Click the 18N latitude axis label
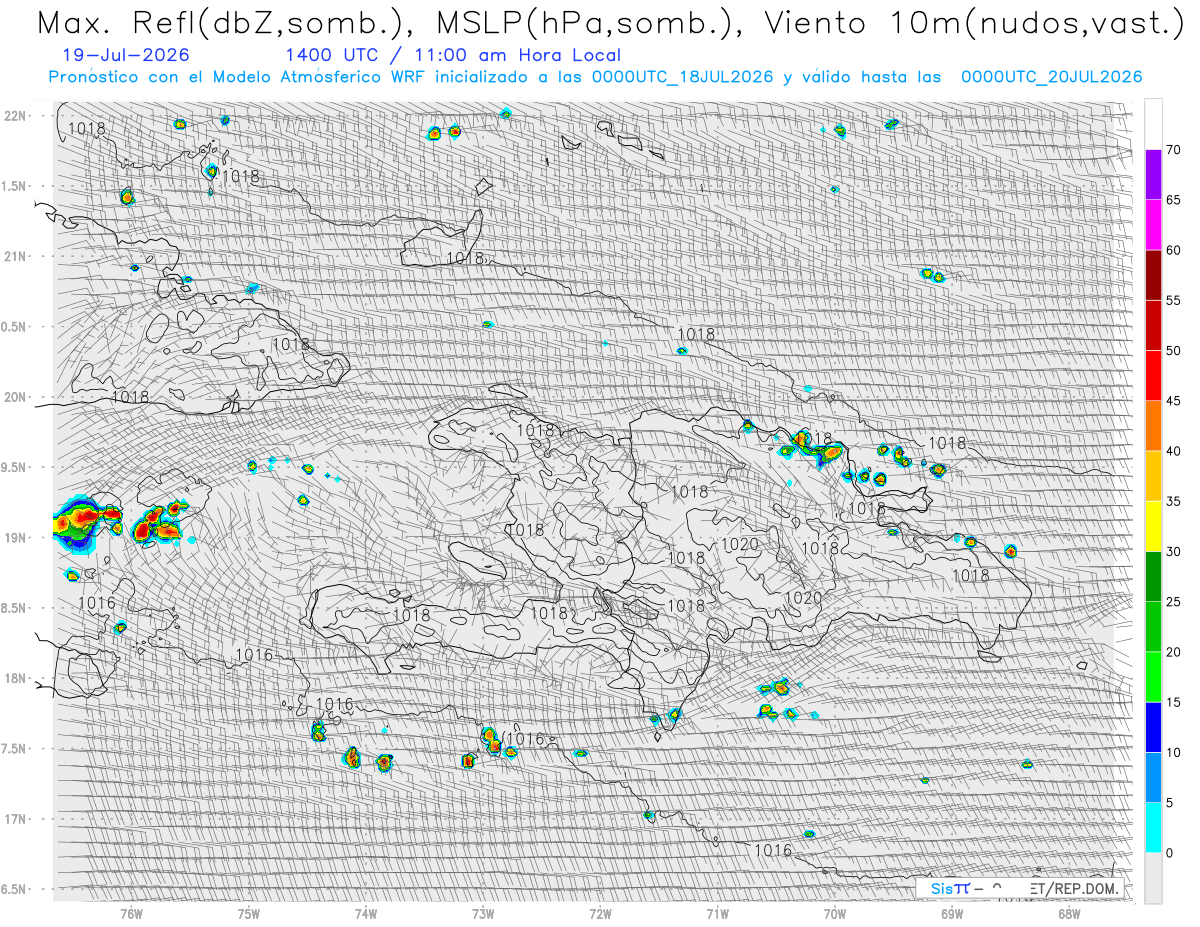Viewport: 1200px width, 927px height. click(17, 678)
